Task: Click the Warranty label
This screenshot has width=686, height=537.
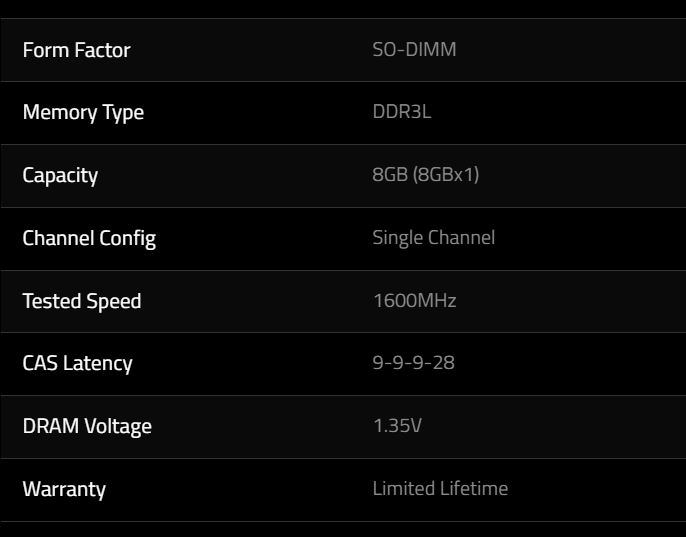Action: click(x=64, y=489)
